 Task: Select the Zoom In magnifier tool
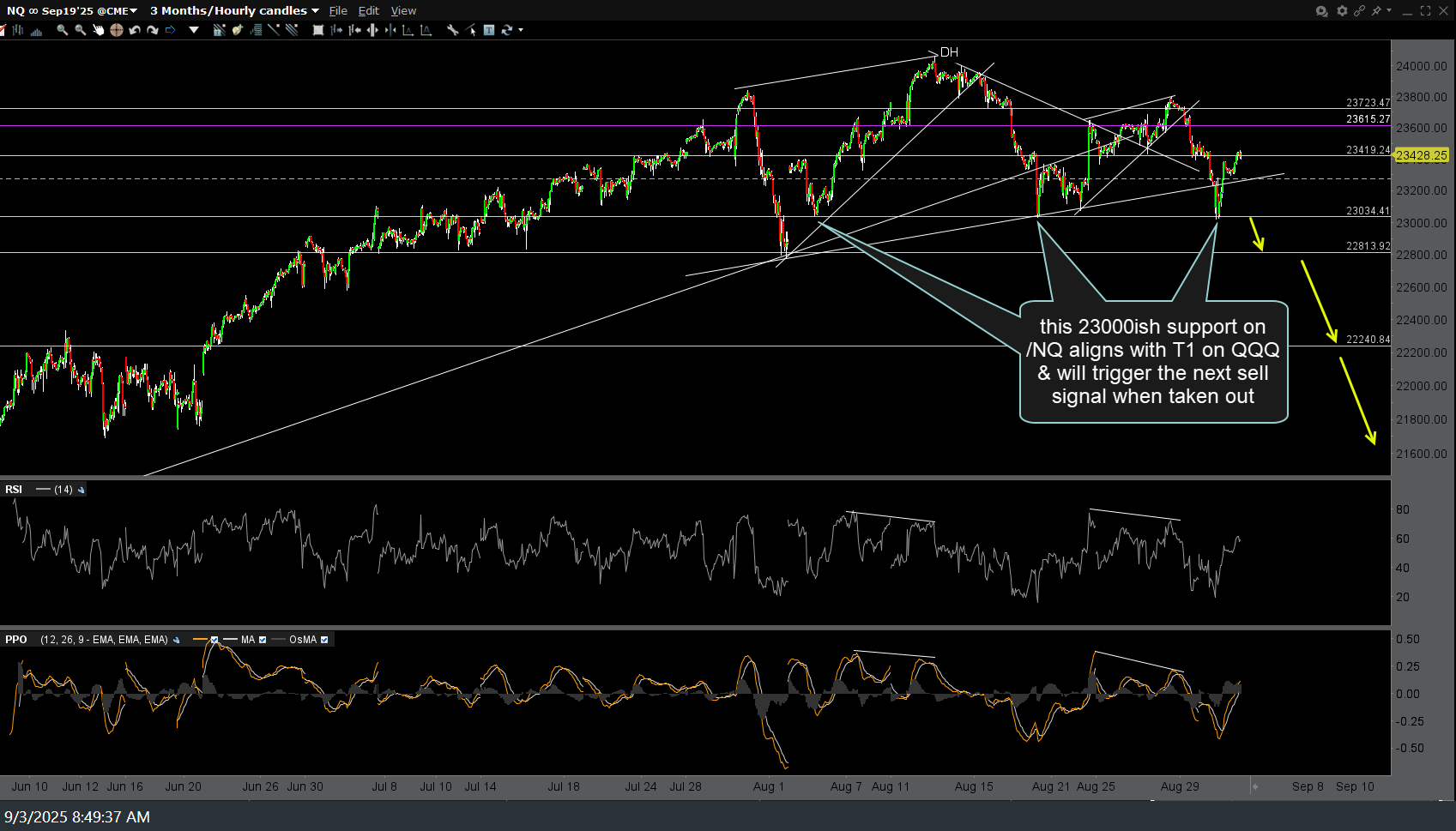61,30
